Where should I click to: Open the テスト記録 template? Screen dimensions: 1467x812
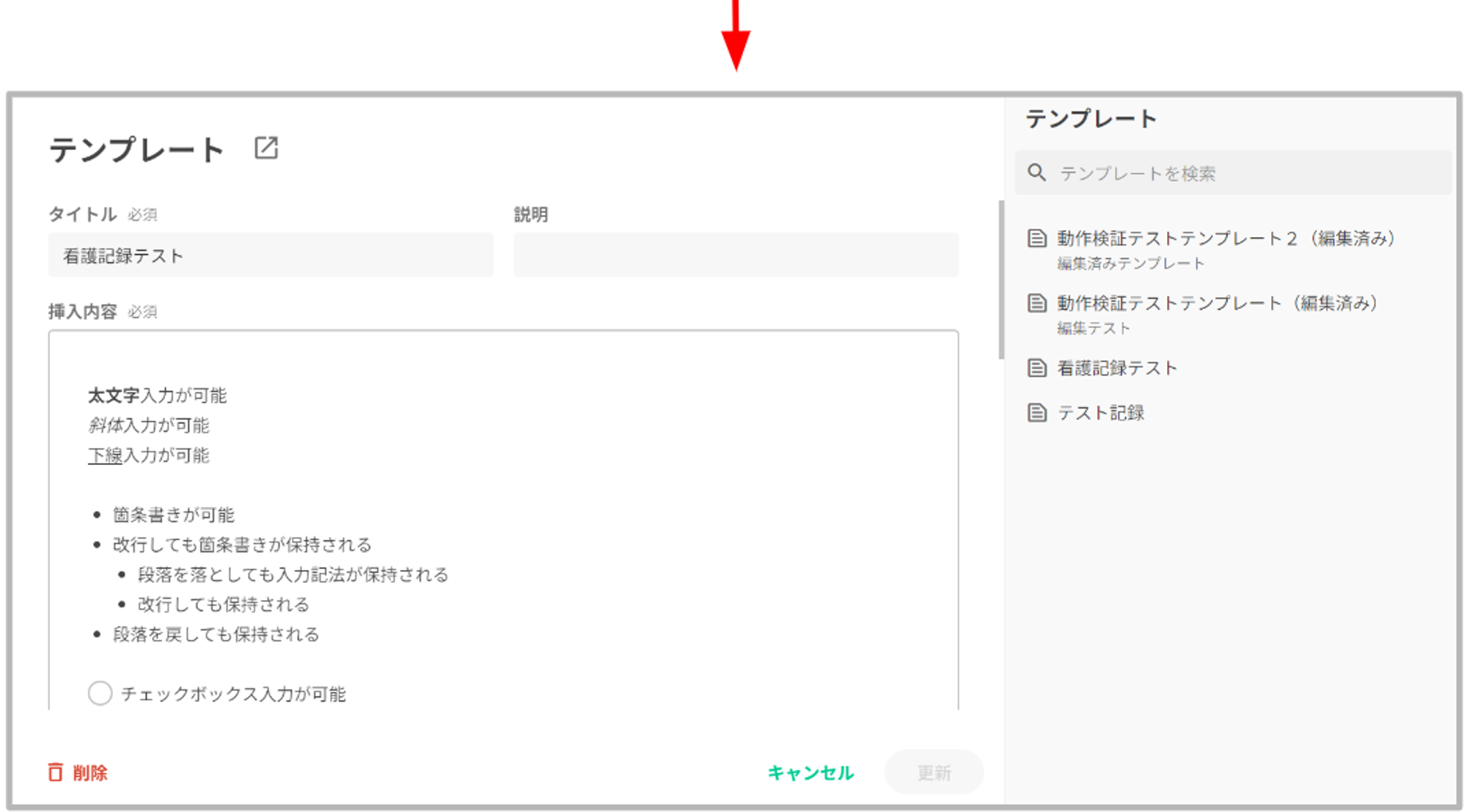tap(1100, 412)
